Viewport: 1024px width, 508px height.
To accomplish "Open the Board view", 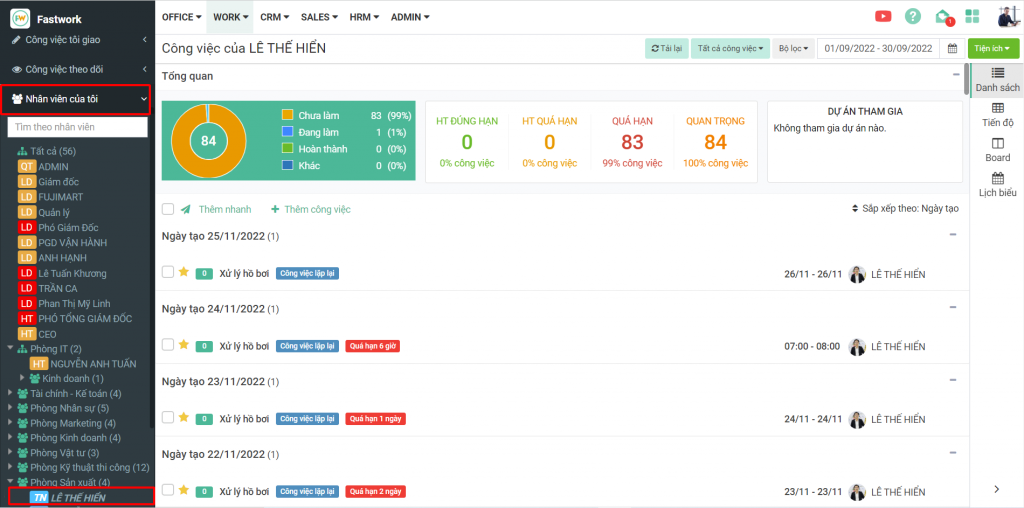I will coord(996,150).
